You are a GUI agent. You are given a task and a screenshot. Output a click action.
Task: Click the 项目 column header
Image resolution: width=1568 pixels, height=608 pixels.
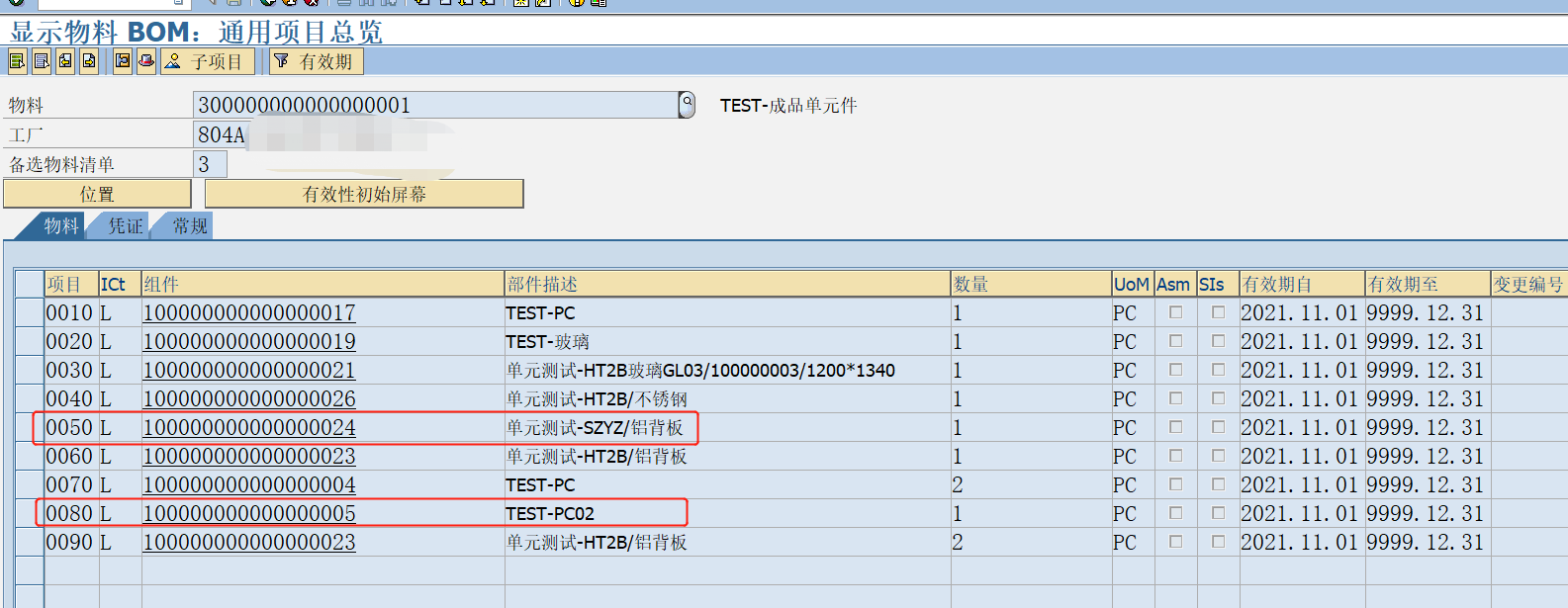(71, 284)
